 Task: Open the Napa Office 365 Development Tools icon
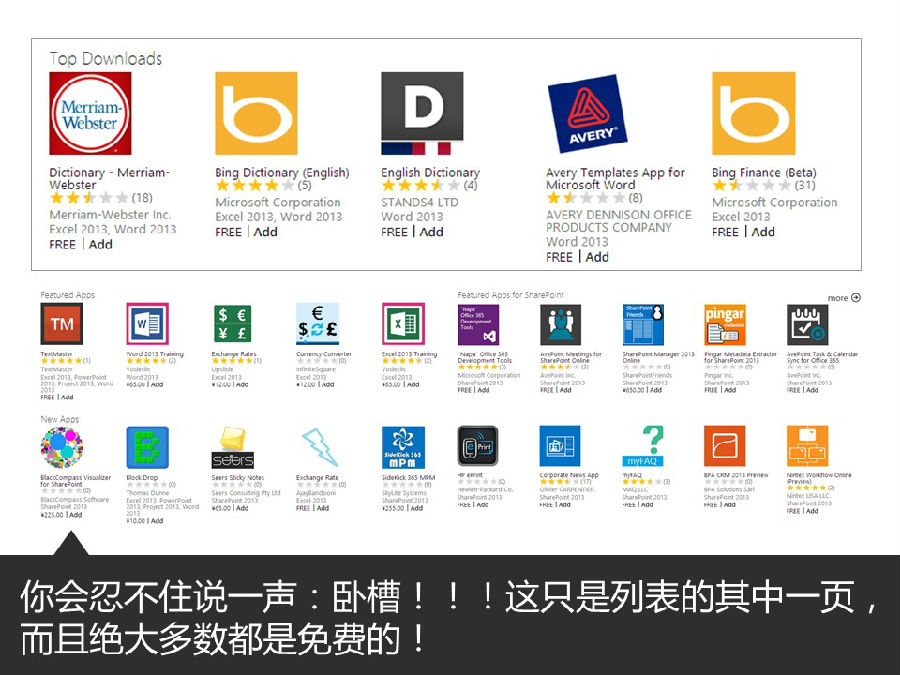pos(478,325)
